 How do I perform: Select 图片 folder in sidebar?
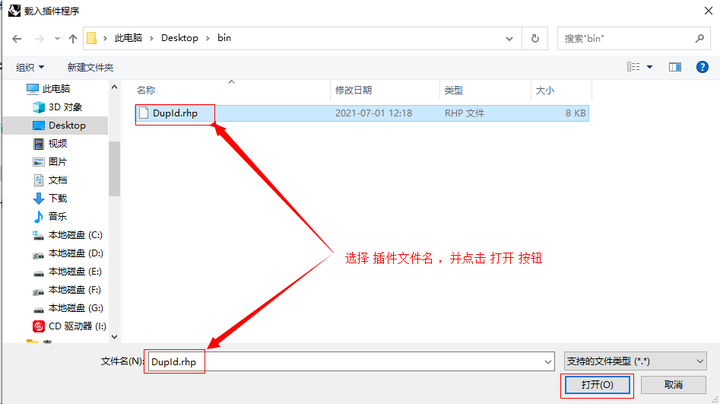point(50,162)
